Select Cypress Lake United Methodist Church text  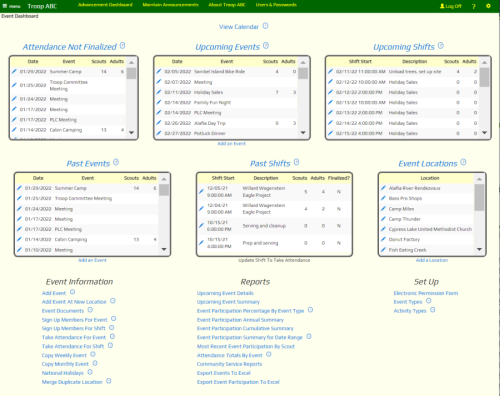click(x=430, y=229)
